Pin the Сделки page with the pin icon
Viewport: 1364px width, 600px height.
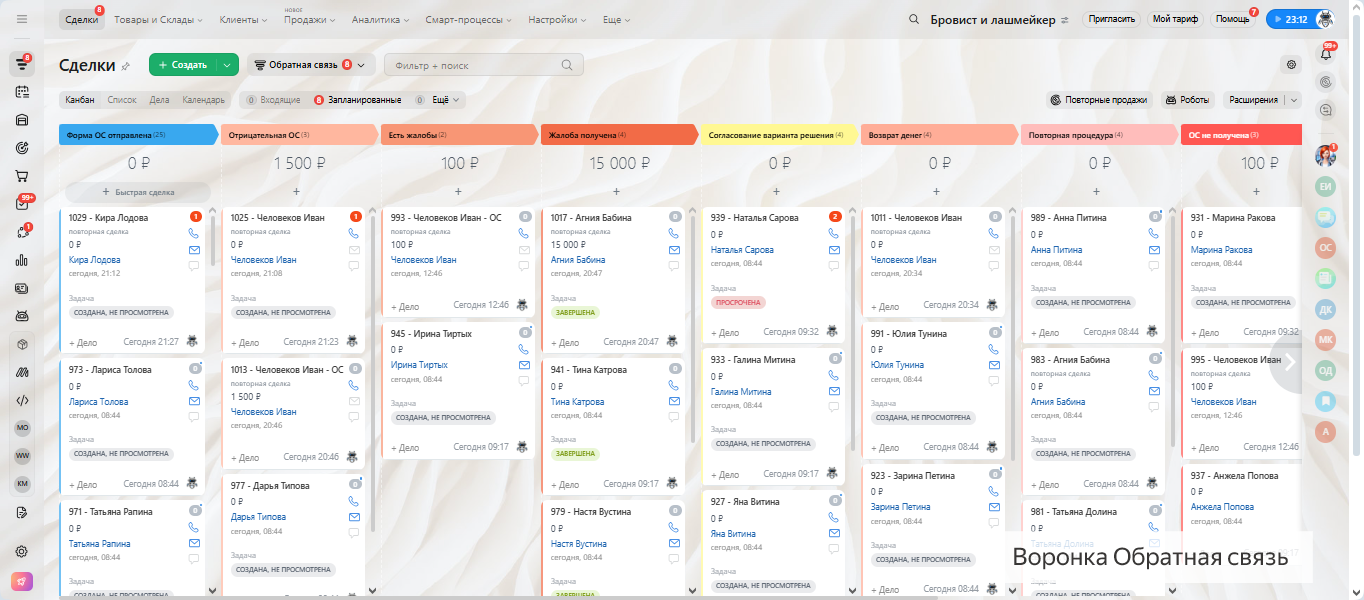[125, 66]
